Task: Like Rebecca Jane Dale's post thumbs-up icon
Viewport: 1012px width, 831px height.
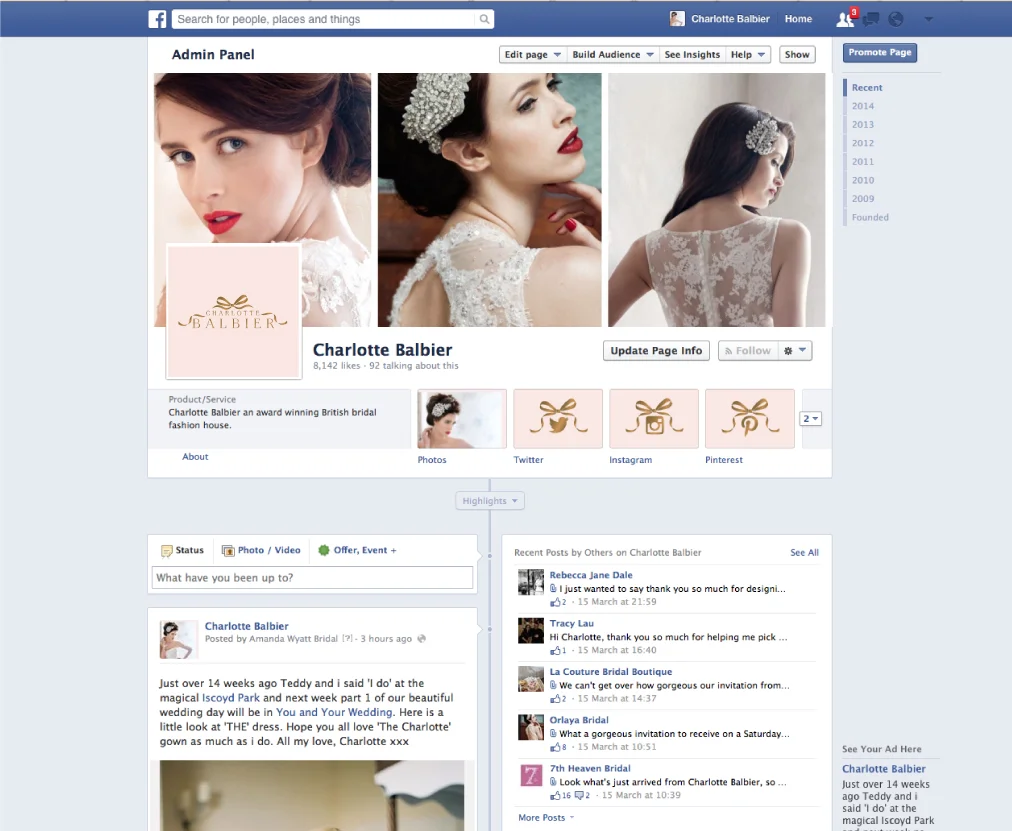Action: tap(555, 602)
